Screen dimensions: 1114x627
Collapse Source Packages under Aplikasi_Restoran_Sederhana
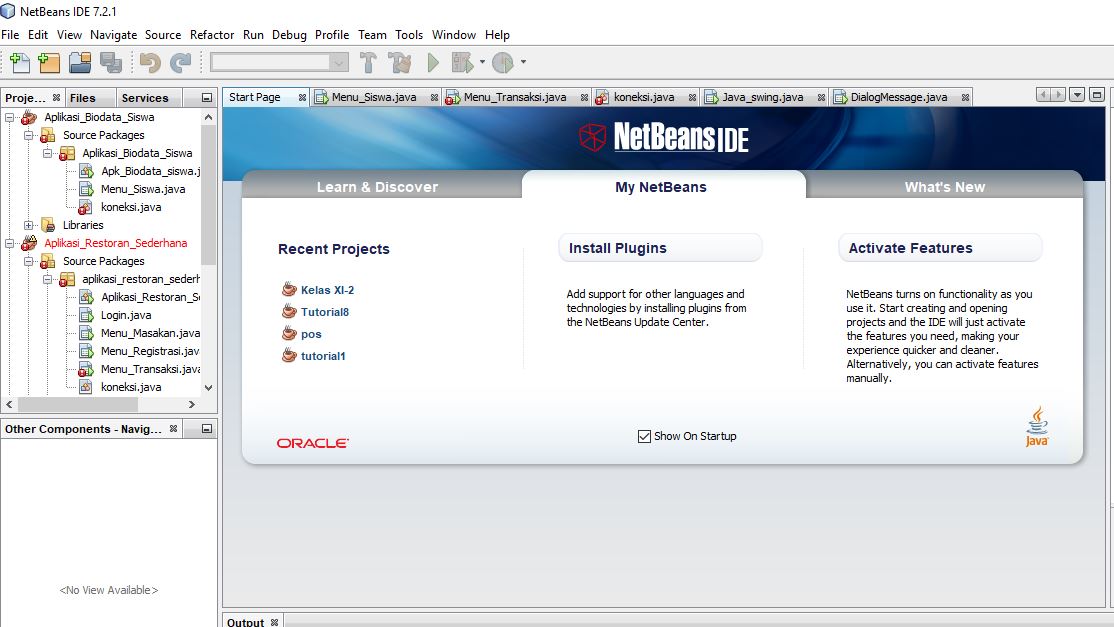click(x=28, y=261)
